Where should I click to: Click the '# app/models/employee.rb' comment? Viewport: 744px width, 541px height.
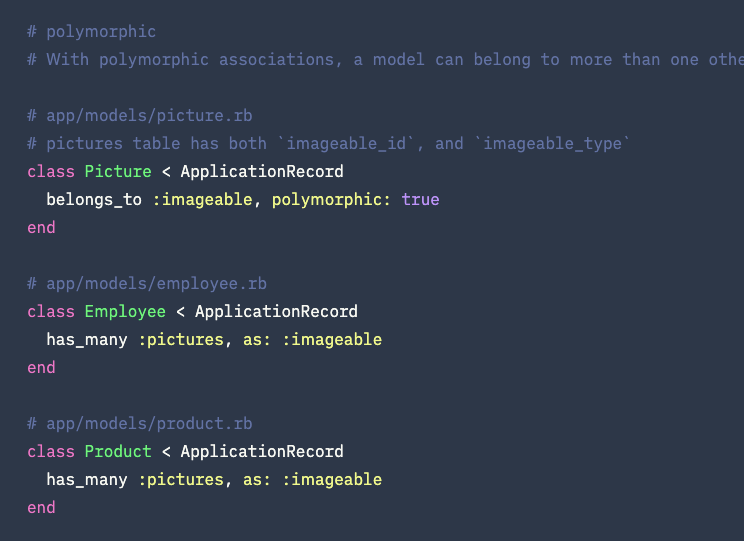[x=147, y=284]
